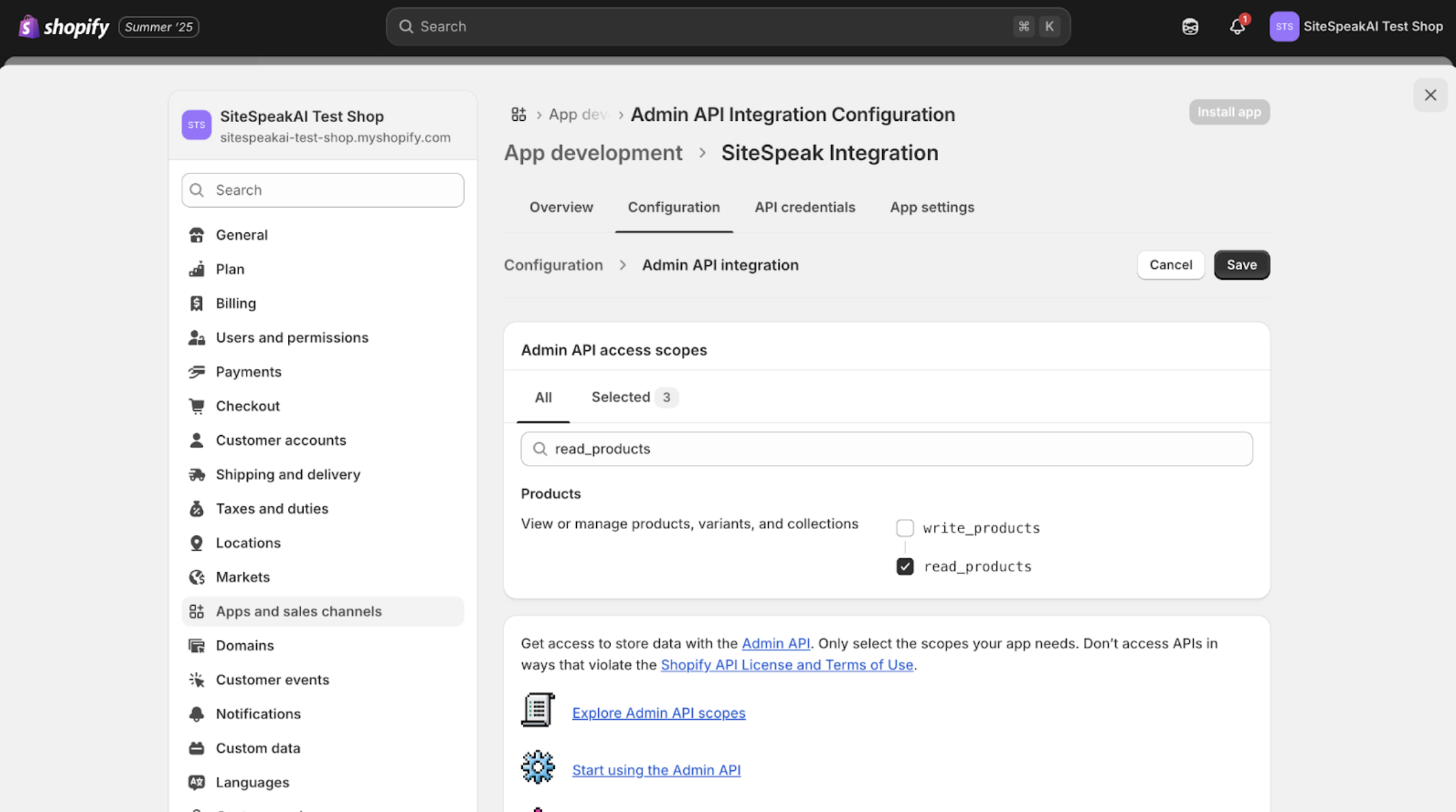Open SiteSpeakAI Test Shop account menu

(1356, 27)
